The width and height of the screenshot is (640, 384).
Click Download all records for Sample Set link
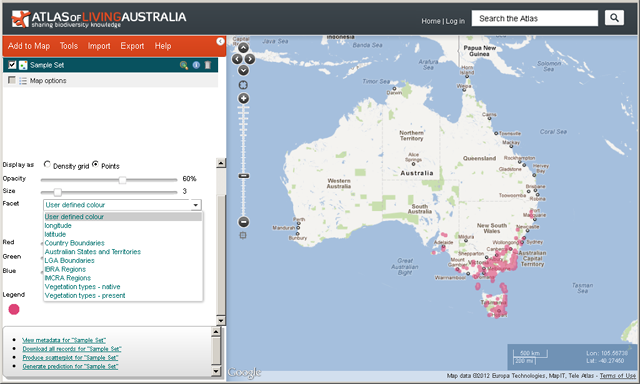[72, 349]
